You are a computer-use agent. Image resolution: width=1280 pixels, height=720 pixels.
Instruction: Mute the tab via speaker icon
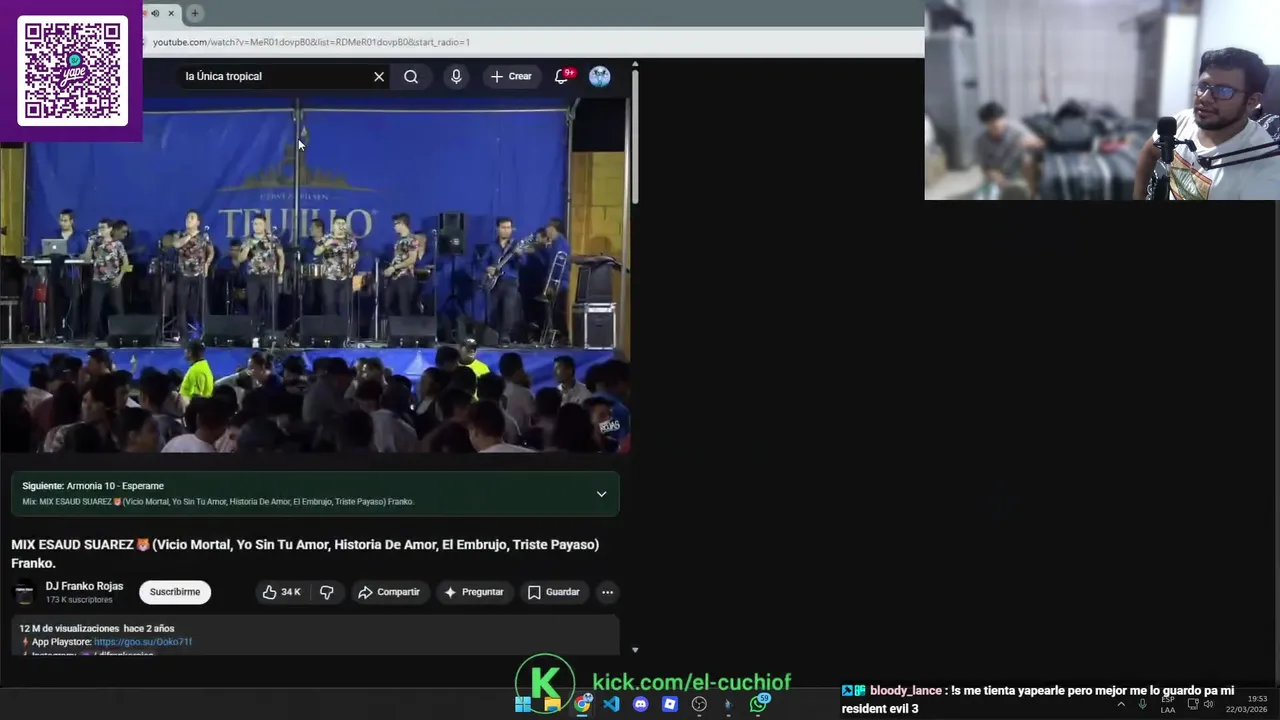[x=155, y=13]
